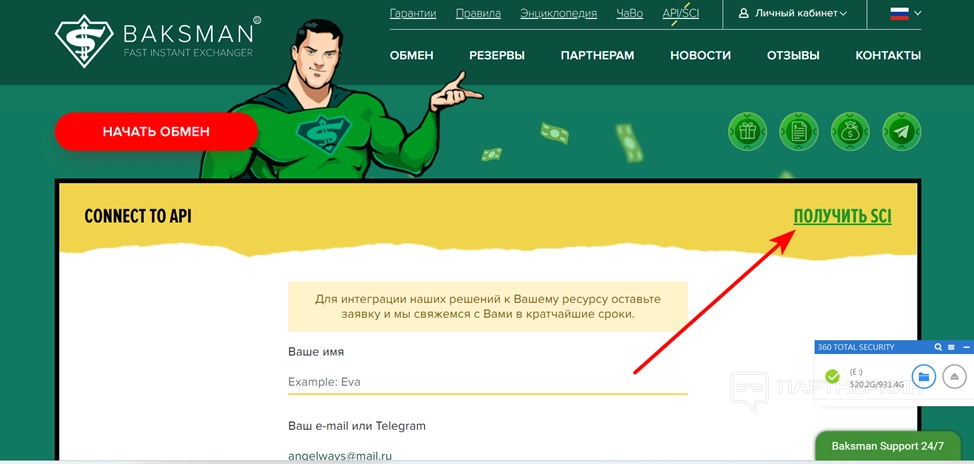Go to the РЕЗЕРВЫ section
Image resolution: width=974 pixels, height=464 pixels.
[x=497, y=55]
